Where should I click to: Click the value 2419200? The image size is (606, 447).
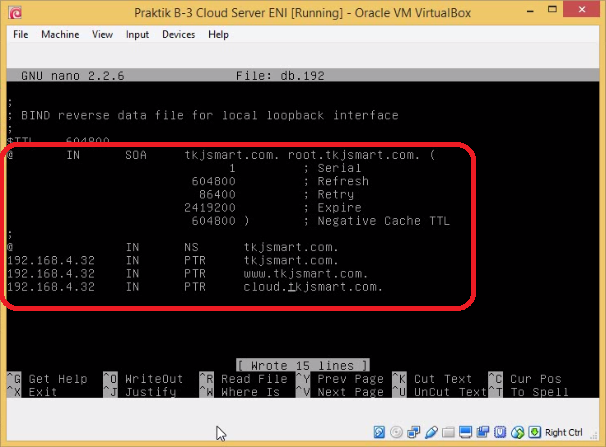pyautogui.click(x=210, y=207)
